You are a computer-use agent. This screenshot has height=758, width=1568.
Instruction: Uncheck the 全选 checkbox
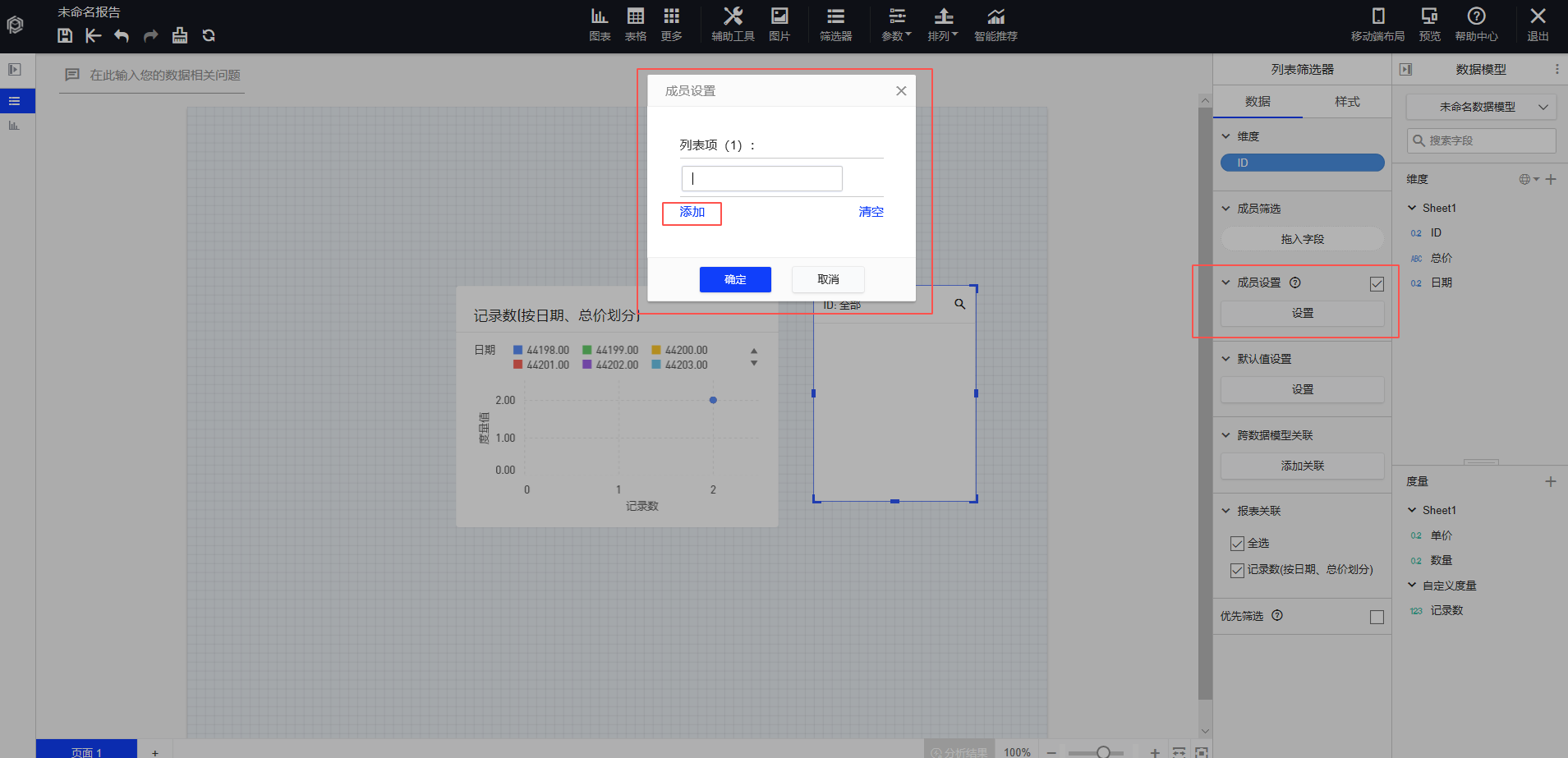[x=1237, y=544]
